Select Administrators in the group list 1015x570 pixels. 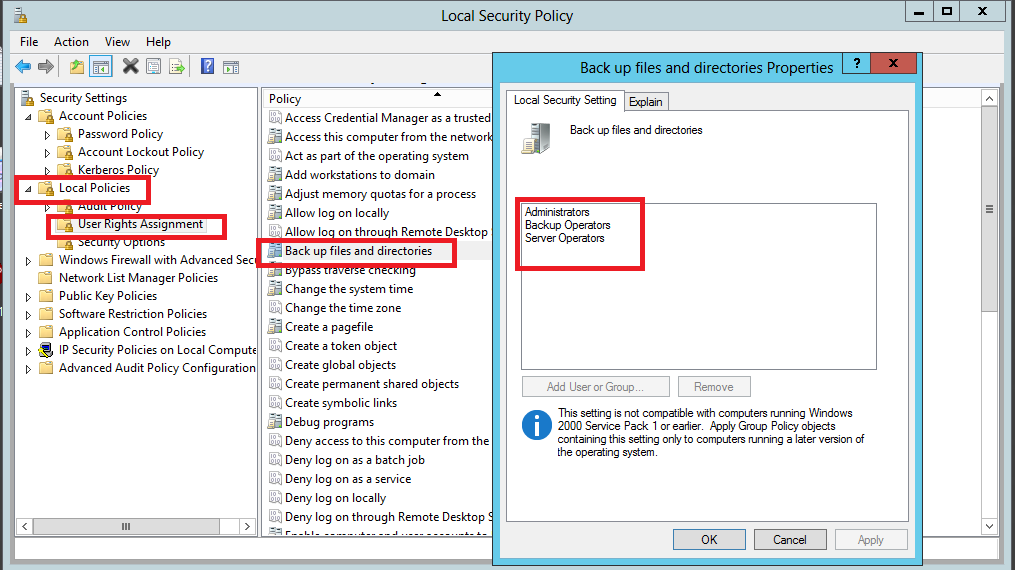click(x=557, y=212)
